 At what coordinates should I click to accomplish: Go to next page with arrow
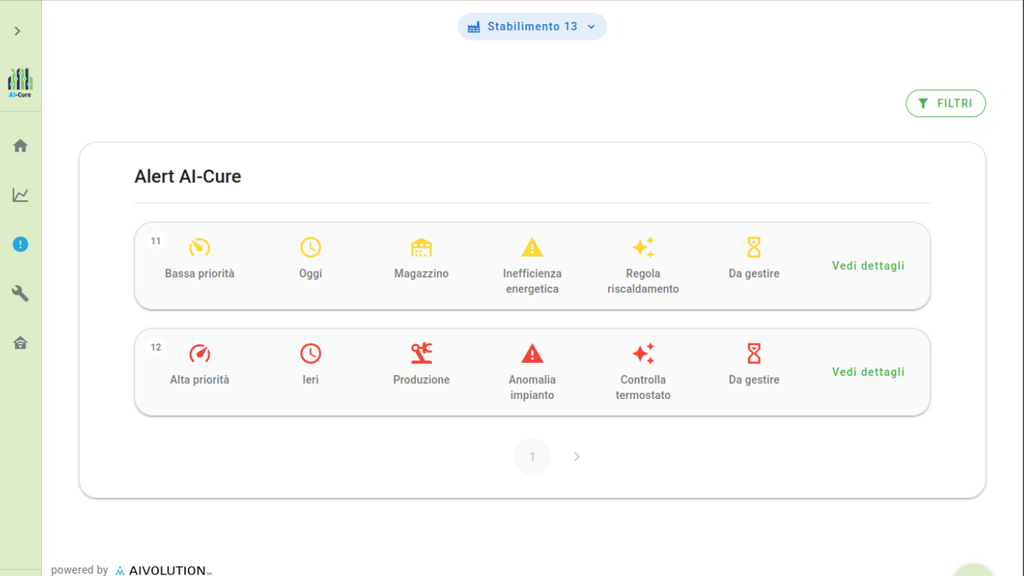(x=576, y=457)
